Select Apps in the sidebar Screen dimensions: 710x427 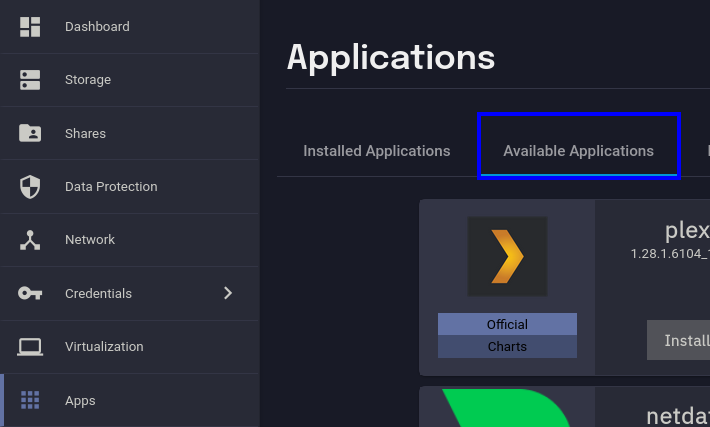click(130, 400)
